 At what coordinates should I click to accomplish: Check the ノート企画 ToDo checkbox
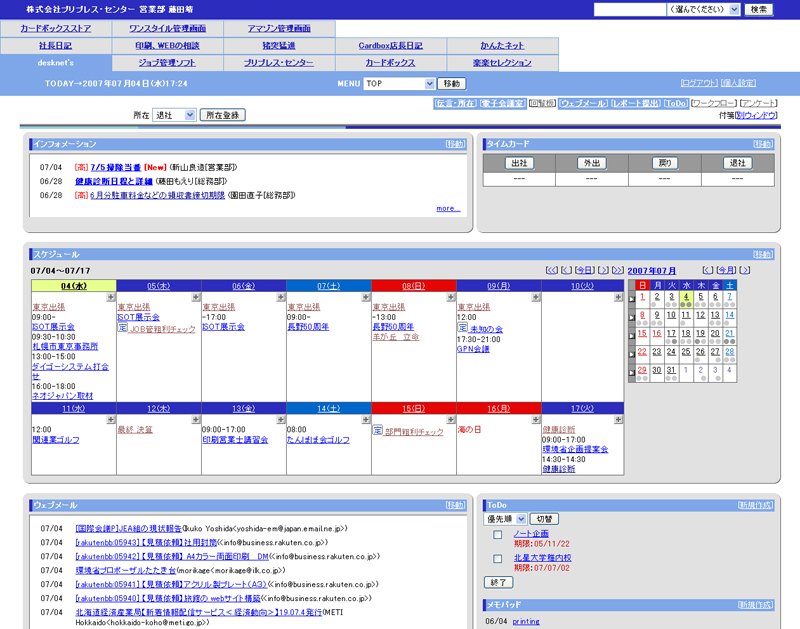497,535
